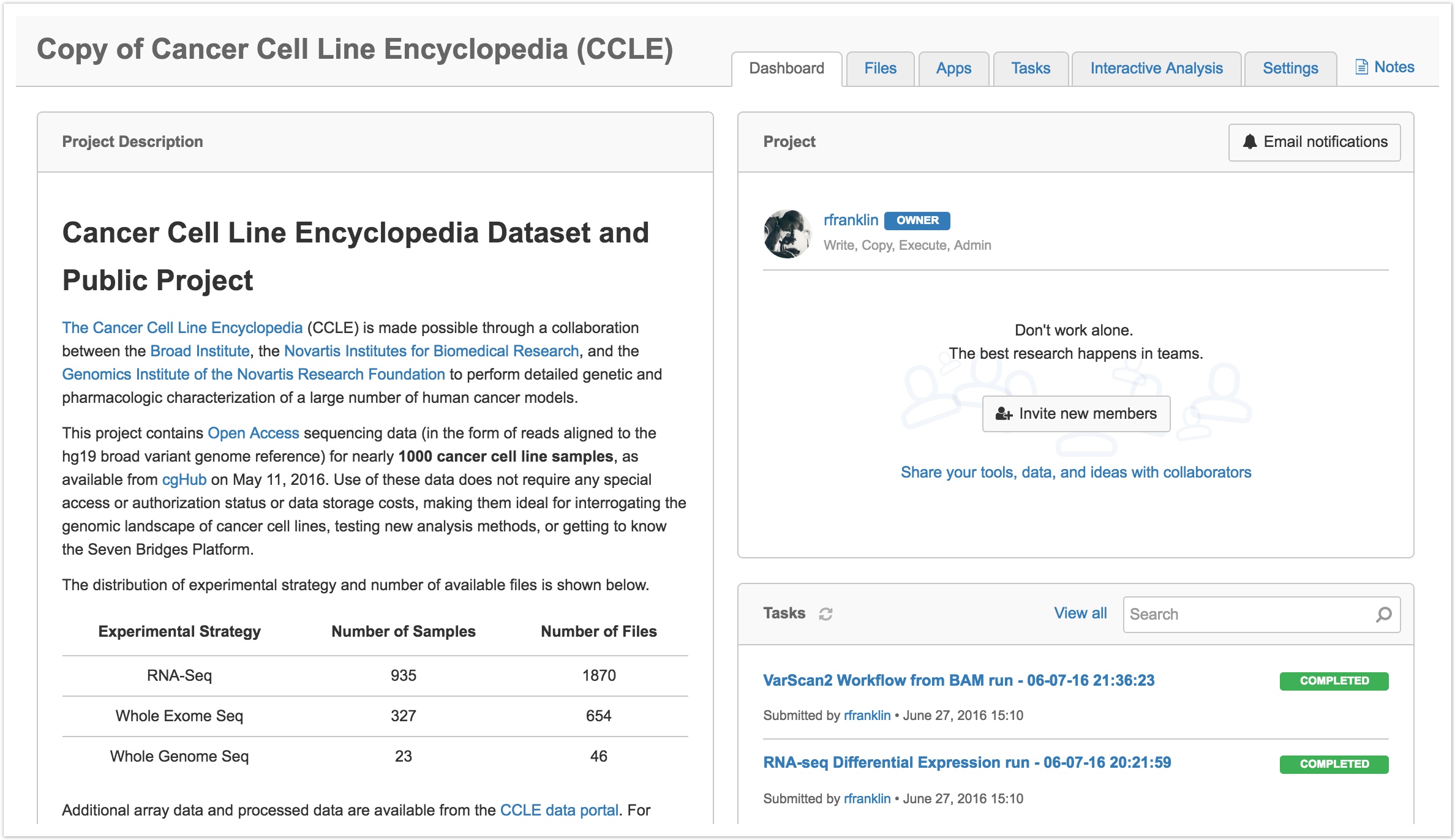Viewport: 1455px width, 840px height.
Task: Open the Settings tab
Action: [1290, 69]
